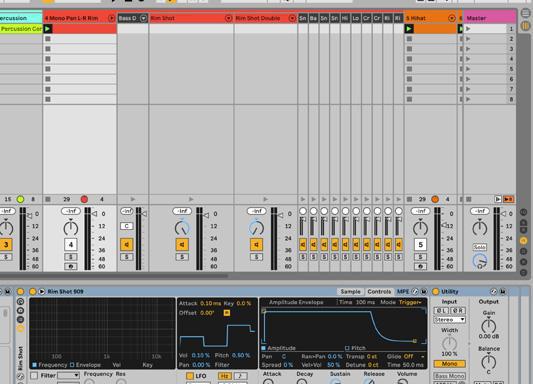Arm the 5 Hihat track for recording

click(420, 267)
